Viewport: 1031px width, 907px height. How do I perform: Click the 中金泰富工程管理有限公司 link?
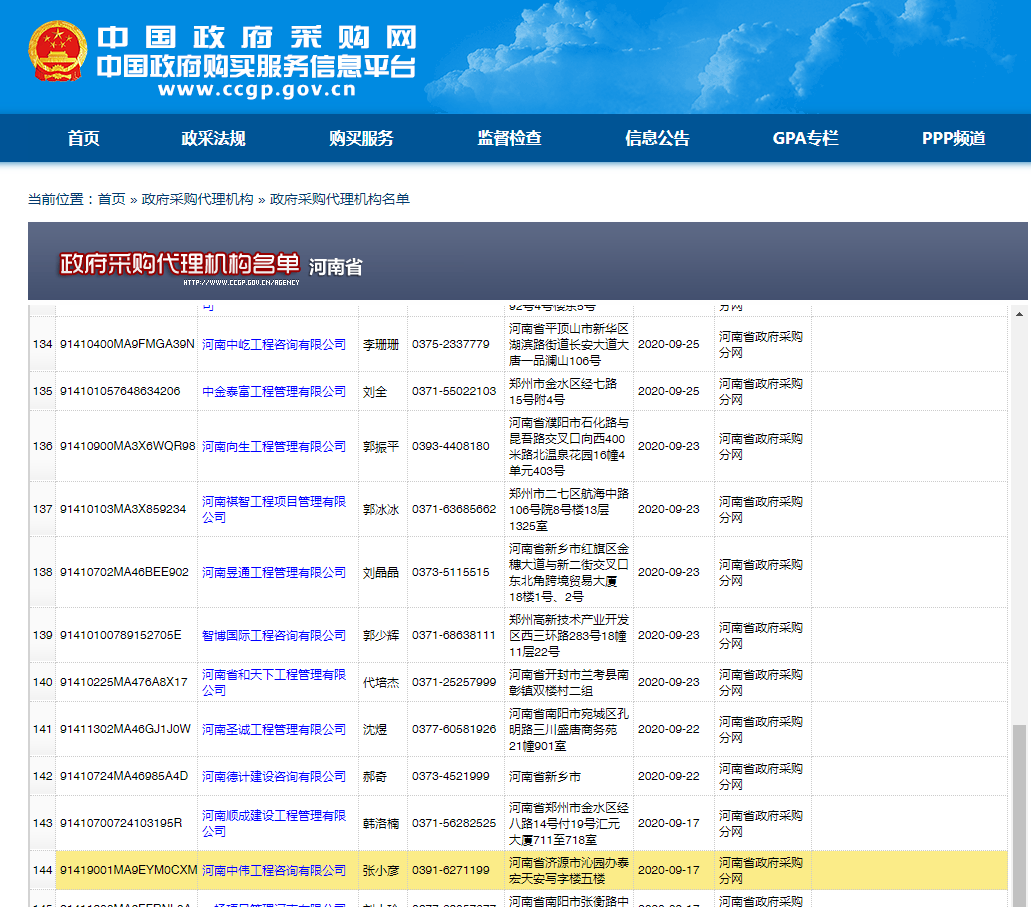tap(274, 392)
